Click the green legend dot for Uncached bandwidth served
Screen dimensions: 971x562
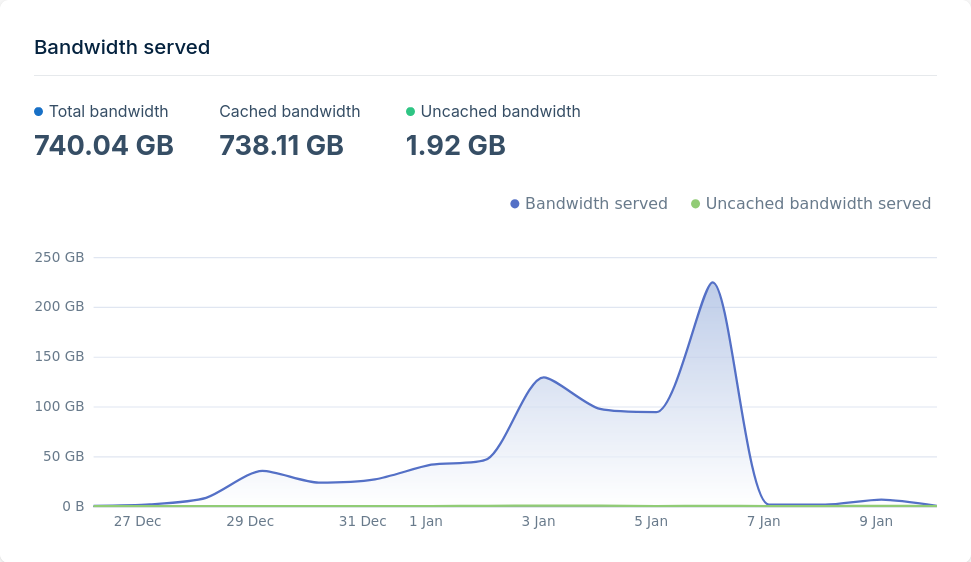[696, 204]
